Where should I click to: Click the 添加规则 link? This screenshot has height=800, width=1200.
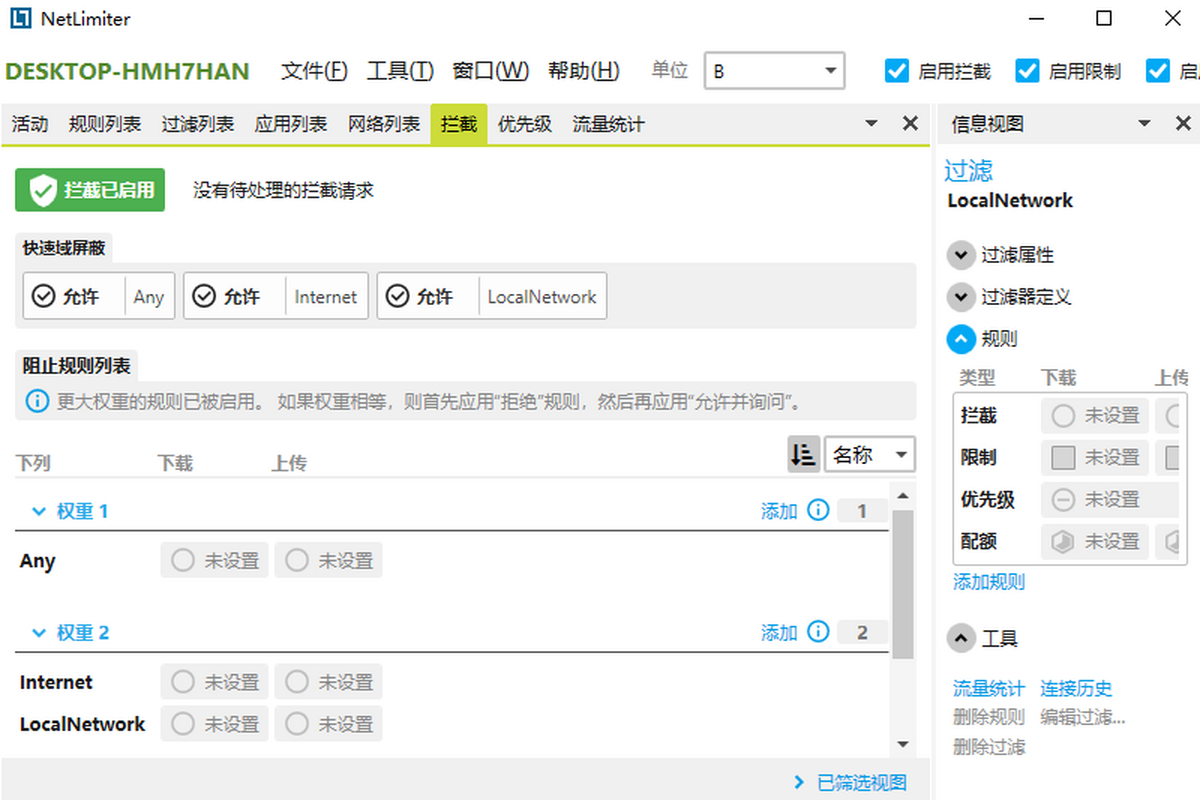point(988,582)
